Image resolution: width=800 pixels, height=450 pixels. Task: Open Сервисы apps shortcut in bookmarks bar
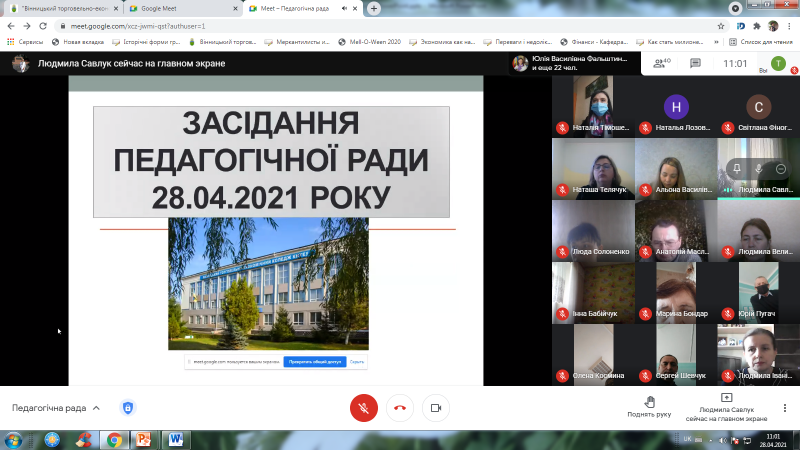click(25, 42)
